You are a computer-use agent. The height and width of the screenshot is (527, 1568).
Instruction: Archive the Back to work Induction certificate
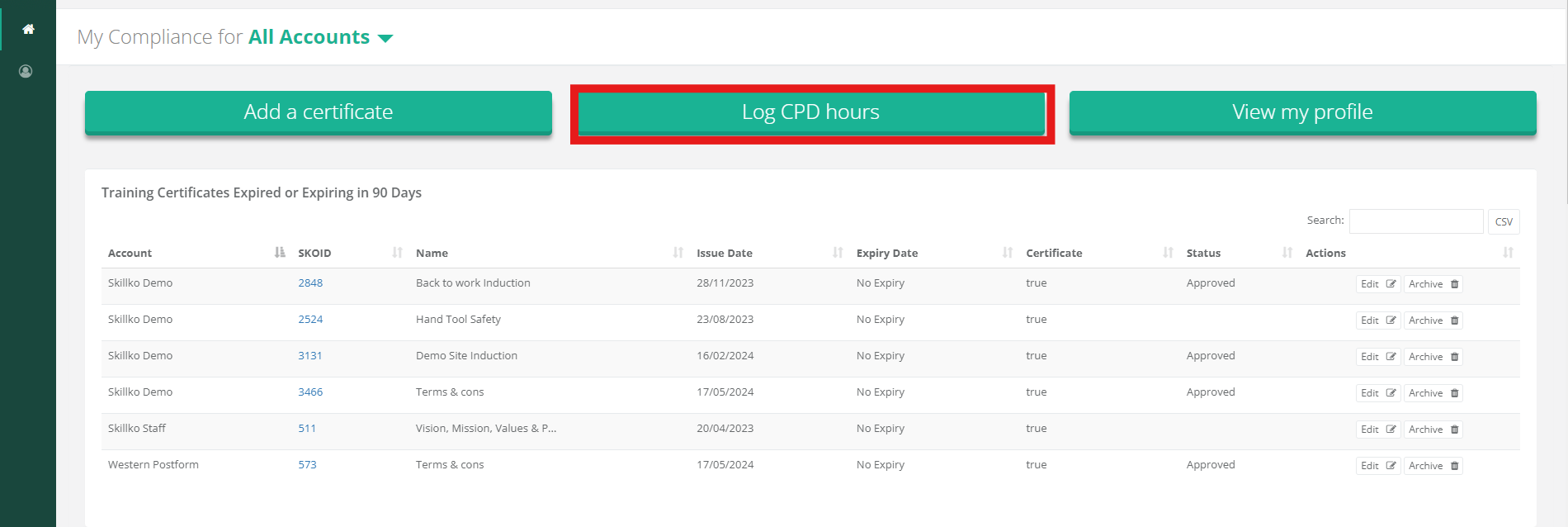[1433, 284]
